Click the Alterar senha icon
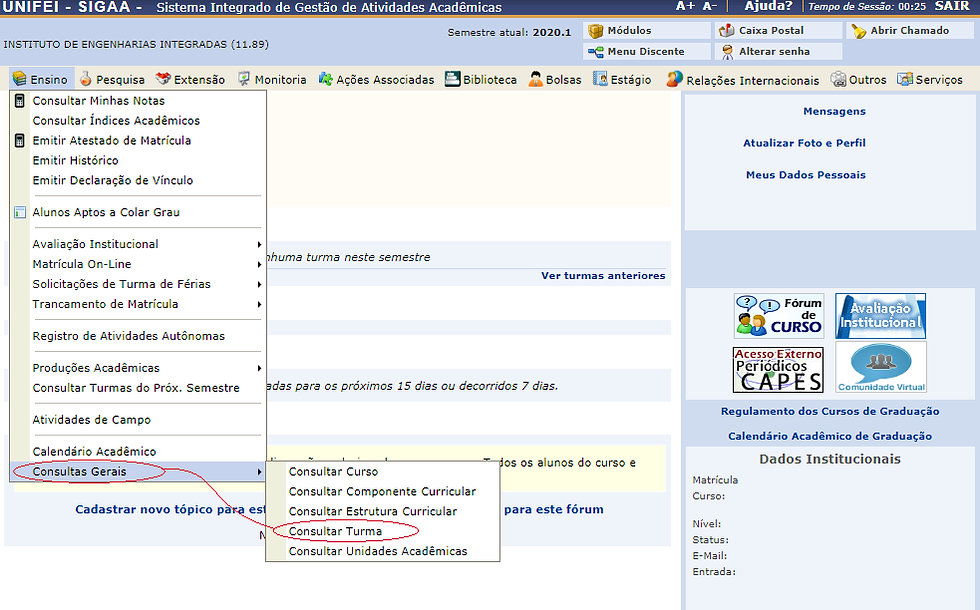 click(727, 52)
